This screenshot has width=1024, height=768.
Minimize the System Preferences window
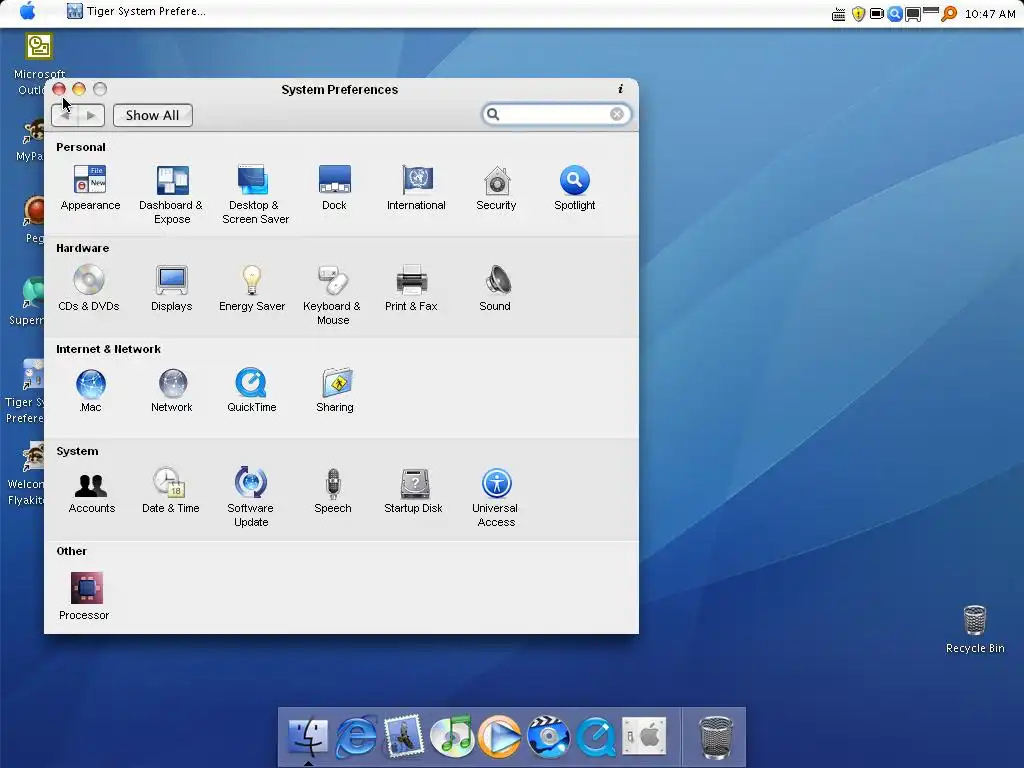[x=79, y=89]
